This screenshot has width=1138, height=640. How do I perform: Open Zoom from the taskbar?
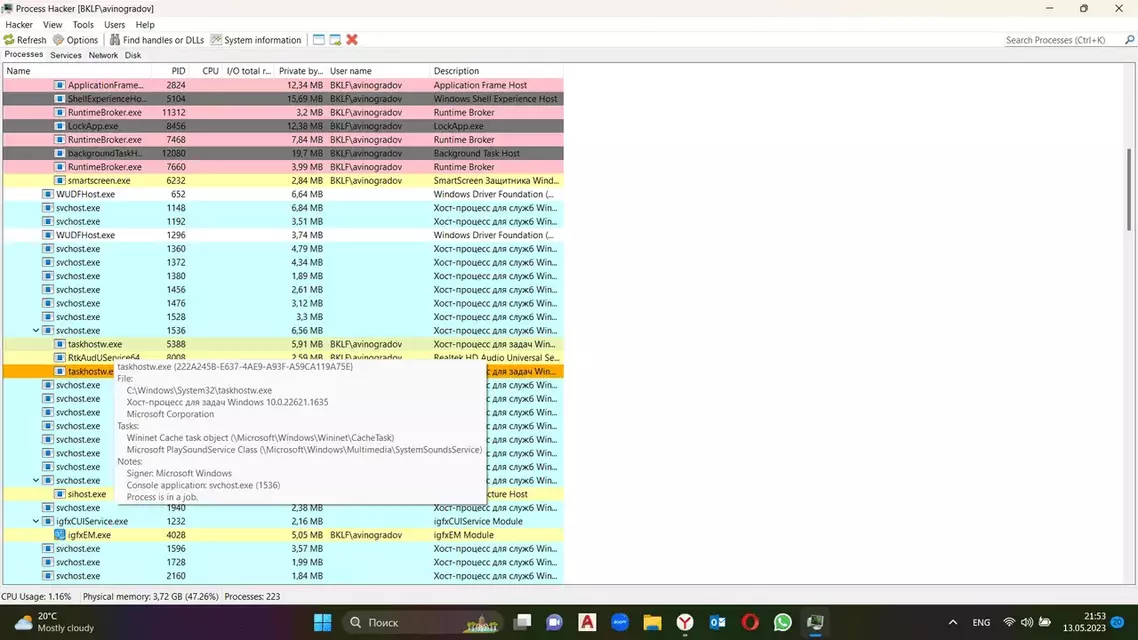pos(620,623)
